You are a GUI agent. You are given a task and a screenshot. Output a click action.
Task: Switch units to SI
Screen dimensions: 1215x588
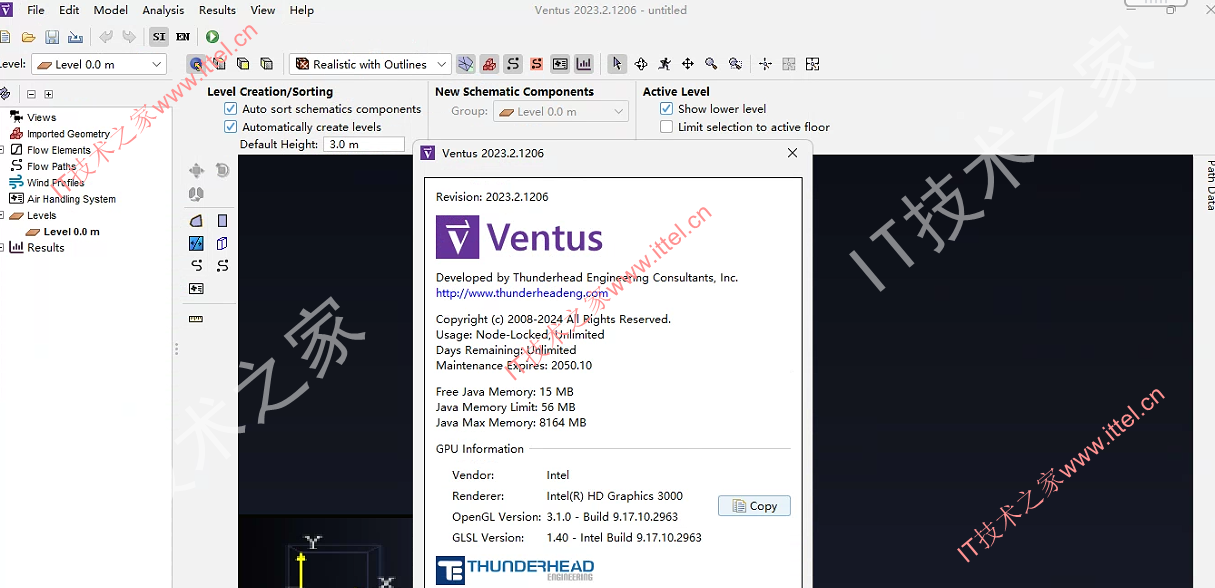(x=159, y=37)
